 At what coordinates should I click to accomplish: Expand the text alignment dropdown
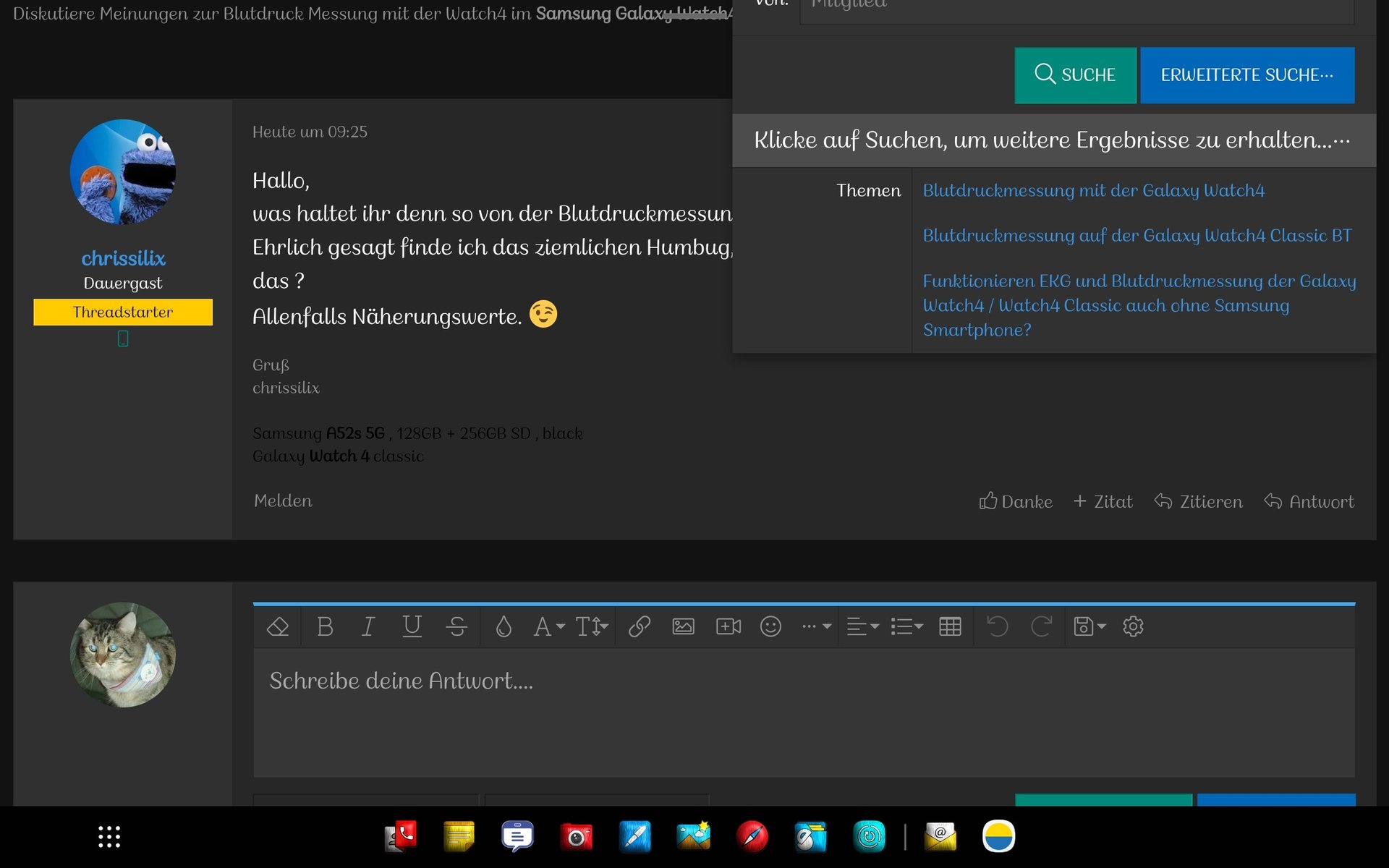[862, 626]
